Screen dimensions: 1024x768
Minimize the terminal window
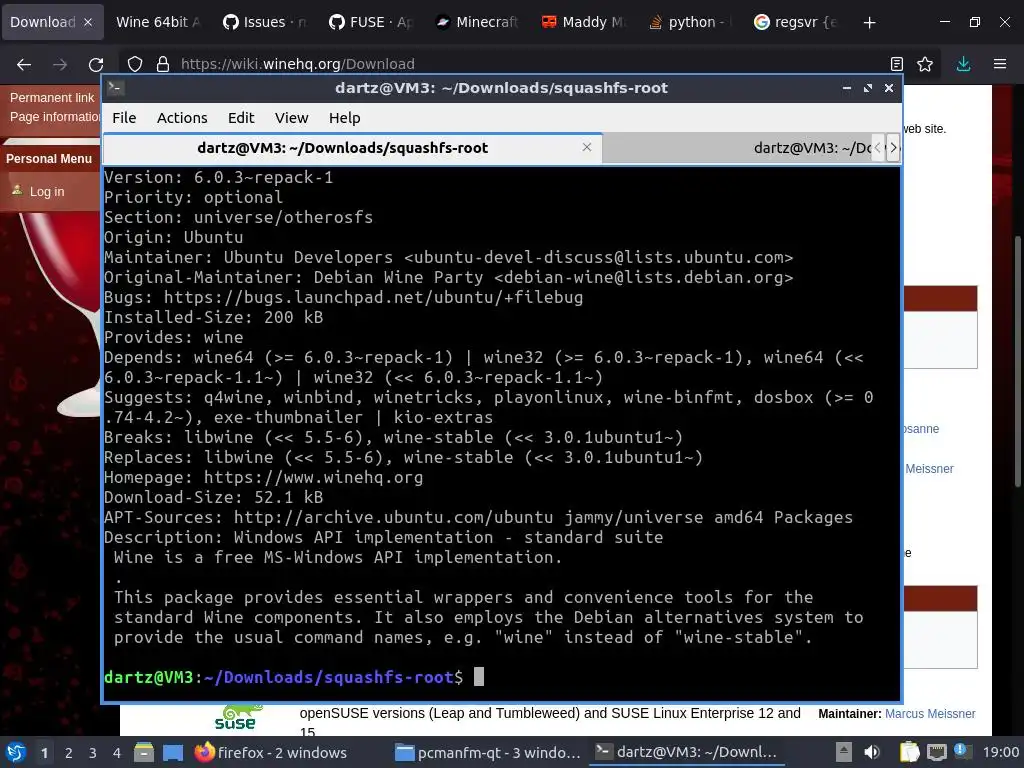[x=846, y=88]
